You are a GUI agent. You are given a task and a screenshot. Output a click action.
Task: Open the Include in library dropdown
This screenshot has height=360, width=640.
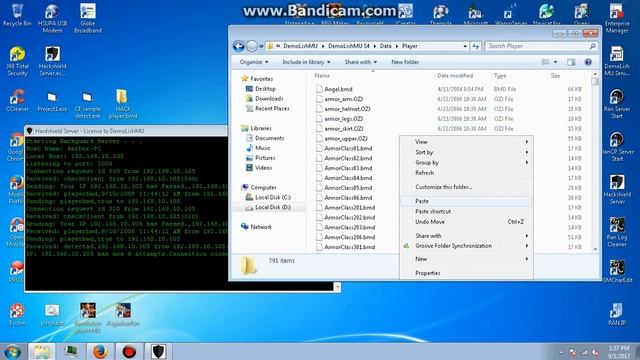pos(306,62)
